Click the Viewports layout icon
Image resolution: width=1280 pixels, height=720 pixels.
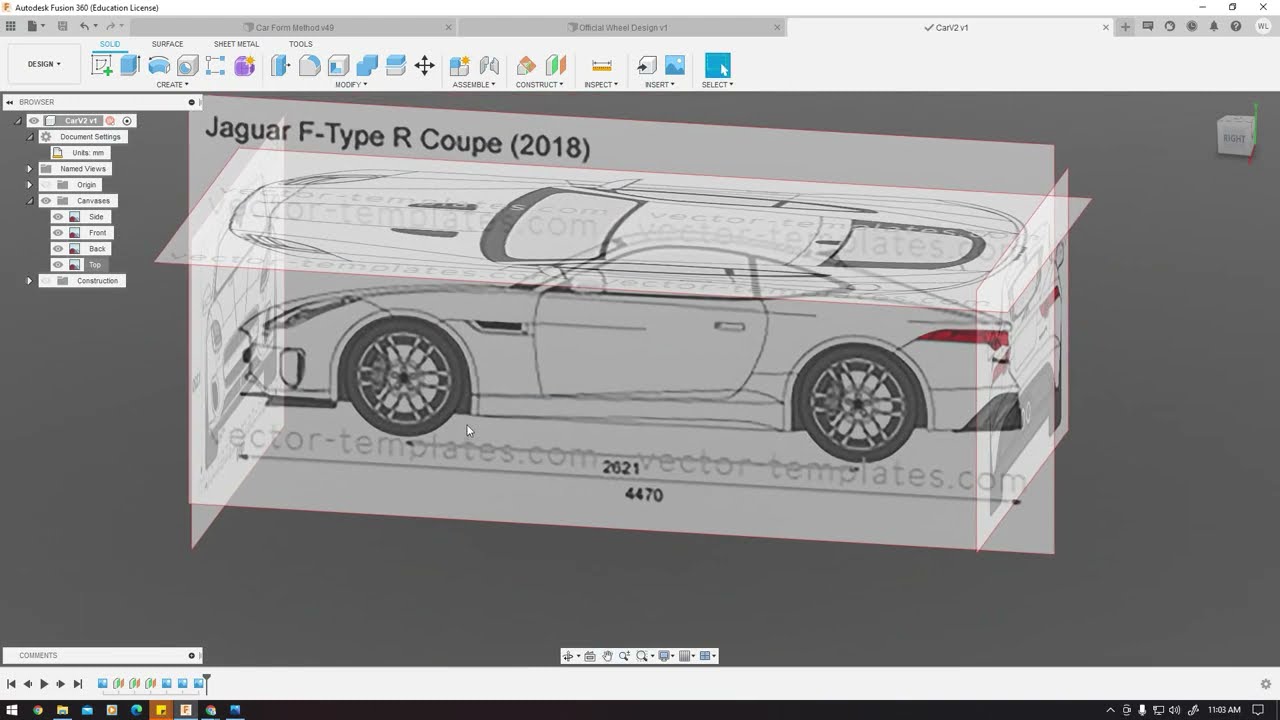(x=705, y=656)
